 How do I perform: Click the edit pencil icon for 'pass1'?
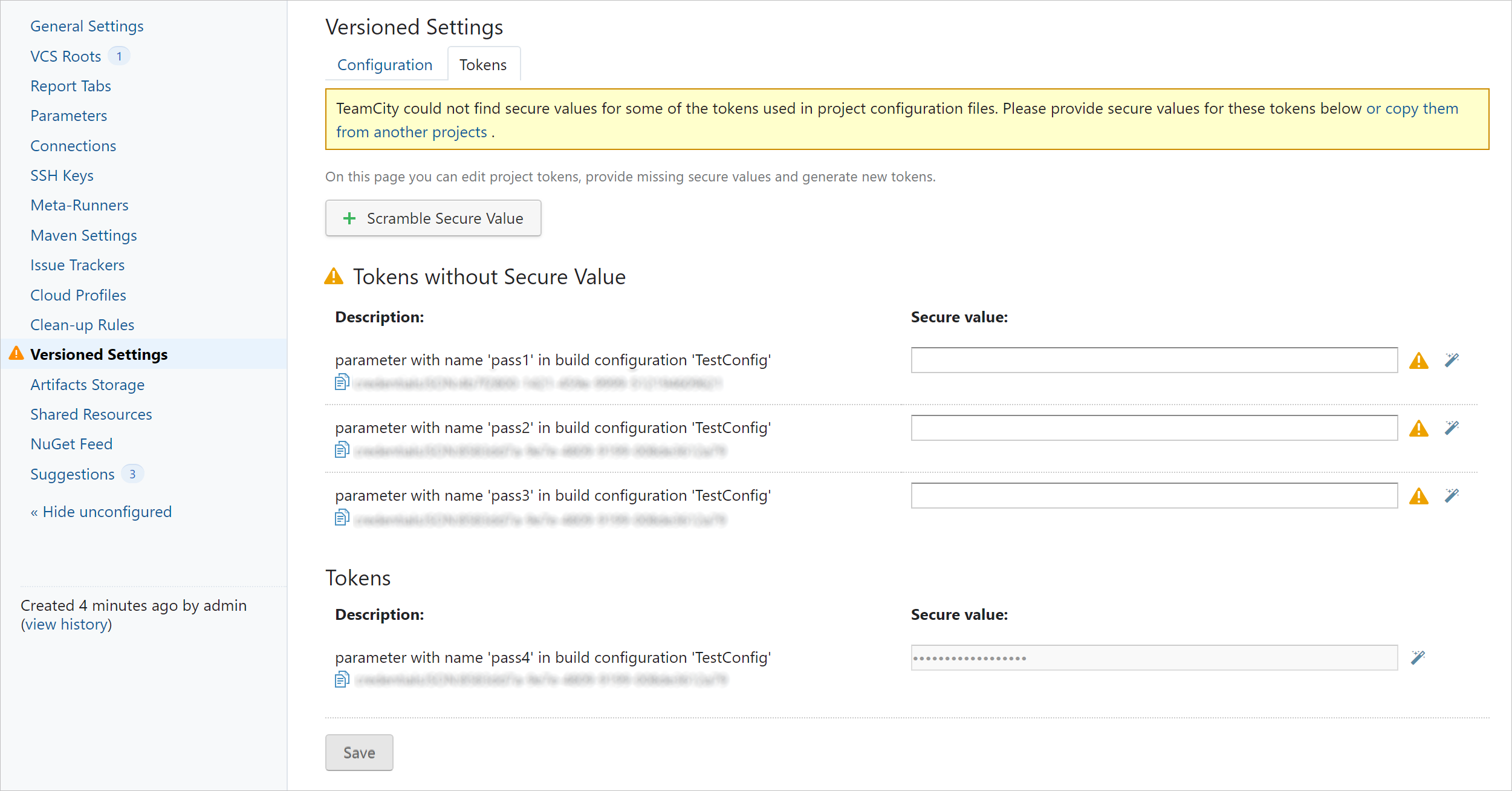click(x=1452, y=360)
